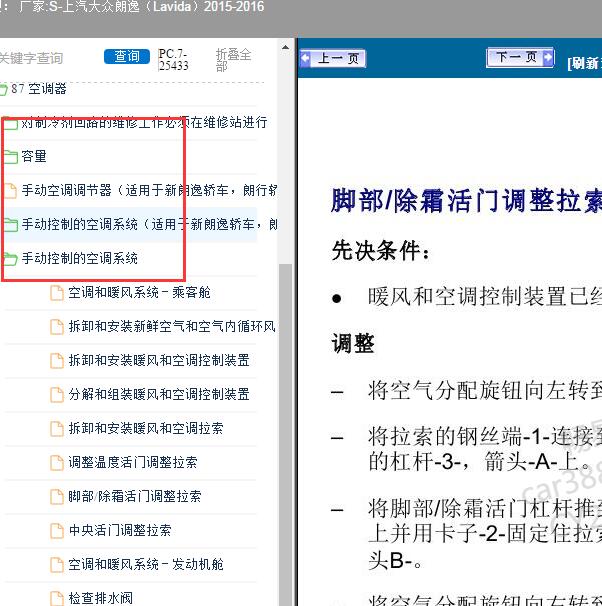
Task: Click page icon beside 分解和组装暖风和空调控制装置
Action: tap(57, 395)
